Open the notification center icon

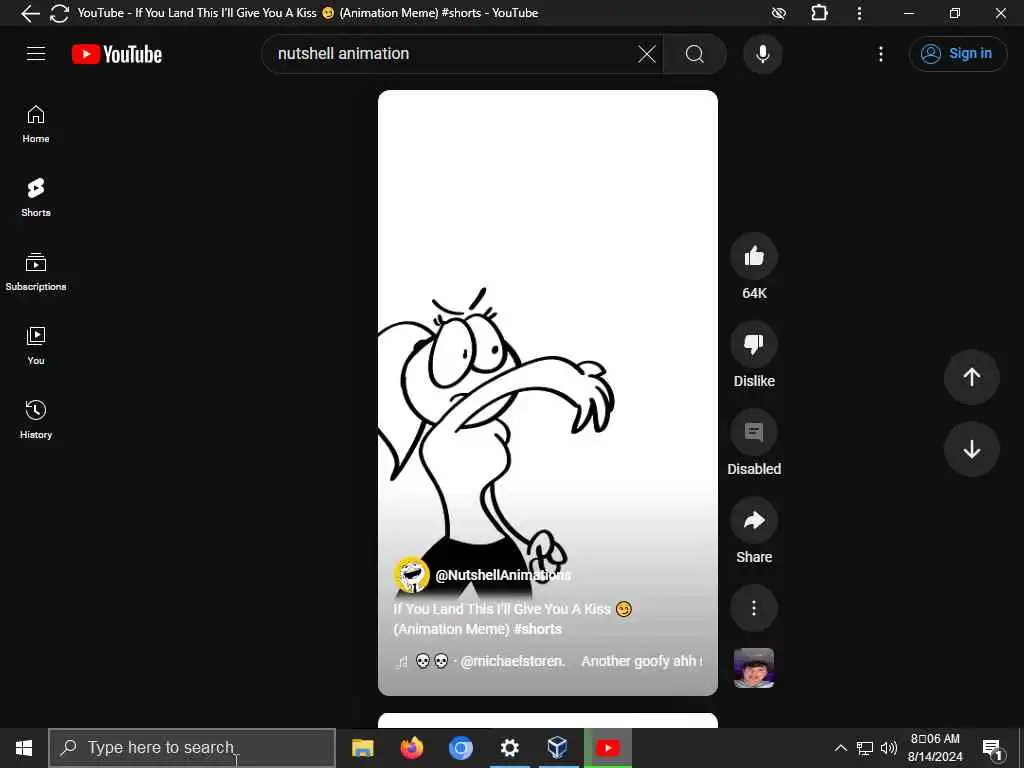pyautogui.click(x=993, y=748)
